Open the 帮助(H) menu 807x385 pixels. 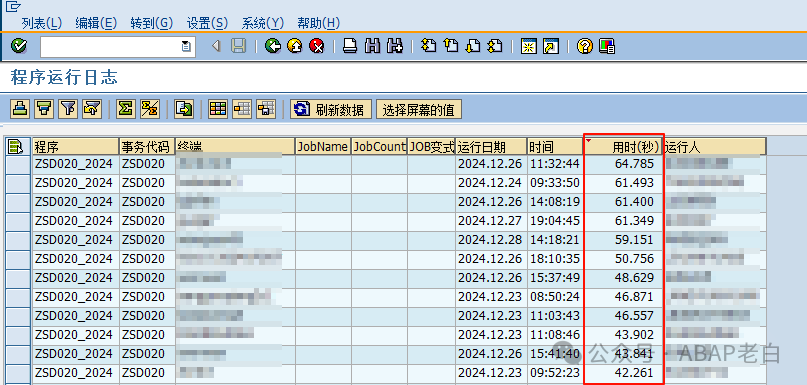pyautogui.click(x=319, y=23)
